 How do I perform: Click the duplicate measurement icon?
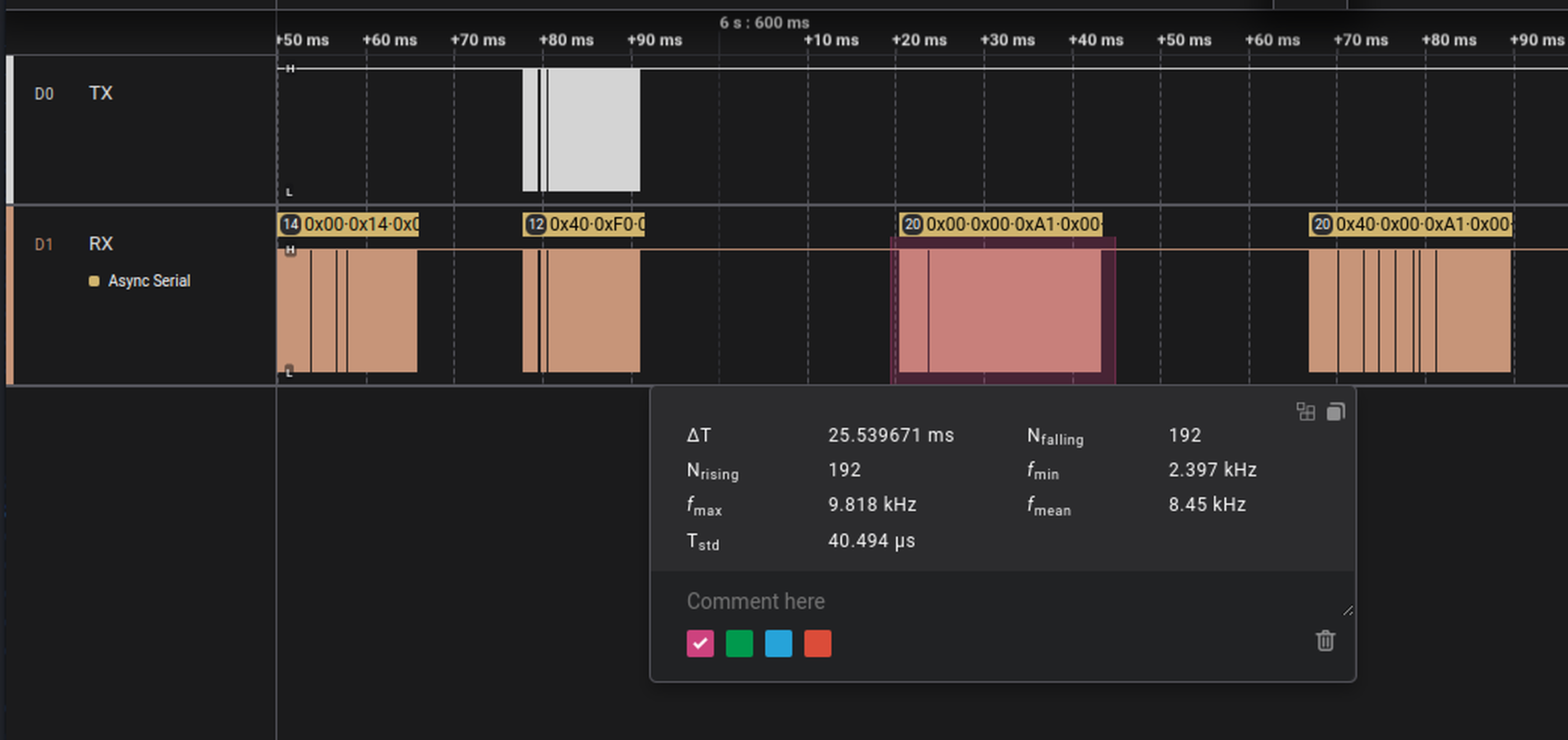click(x=1336, y=412)
